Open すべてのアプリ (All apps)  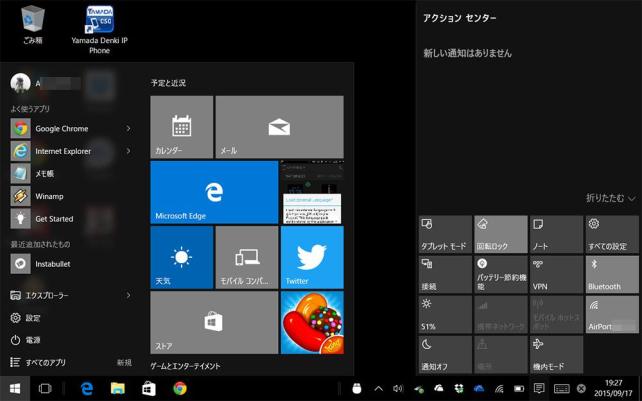[38, 362]
